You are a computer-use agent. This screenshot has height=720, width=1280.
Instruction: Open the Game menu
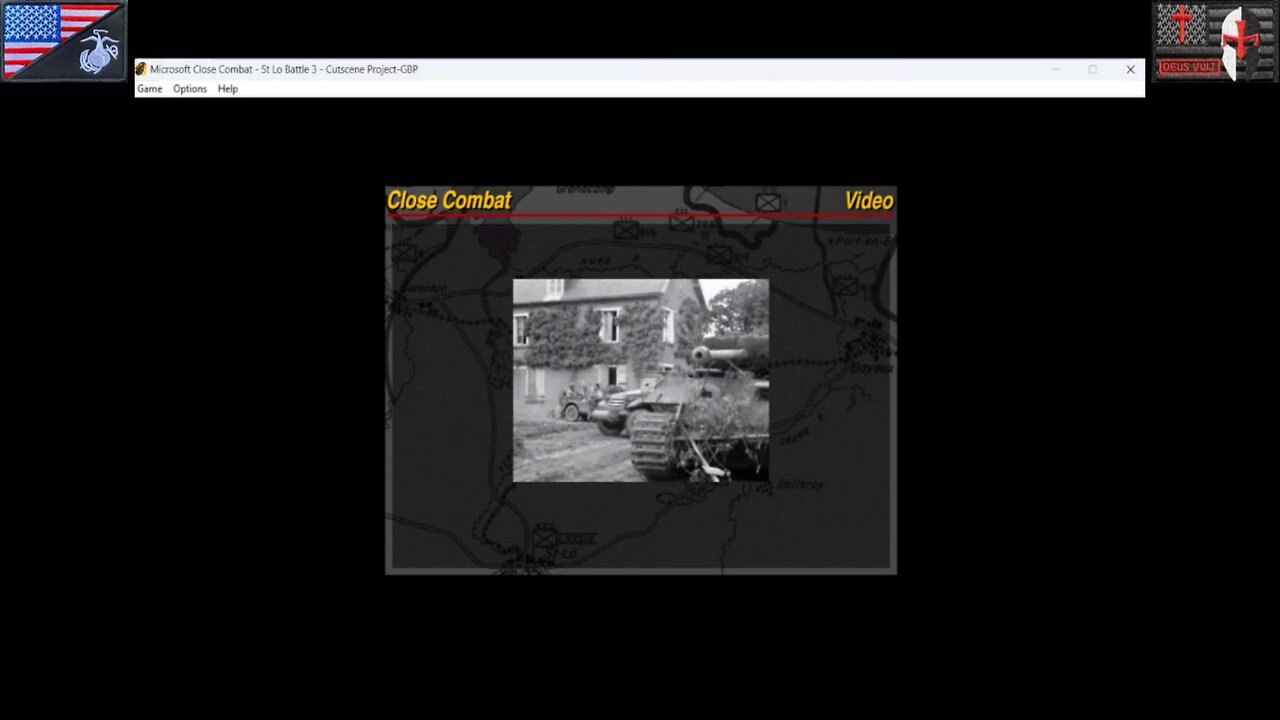point(150,89)
